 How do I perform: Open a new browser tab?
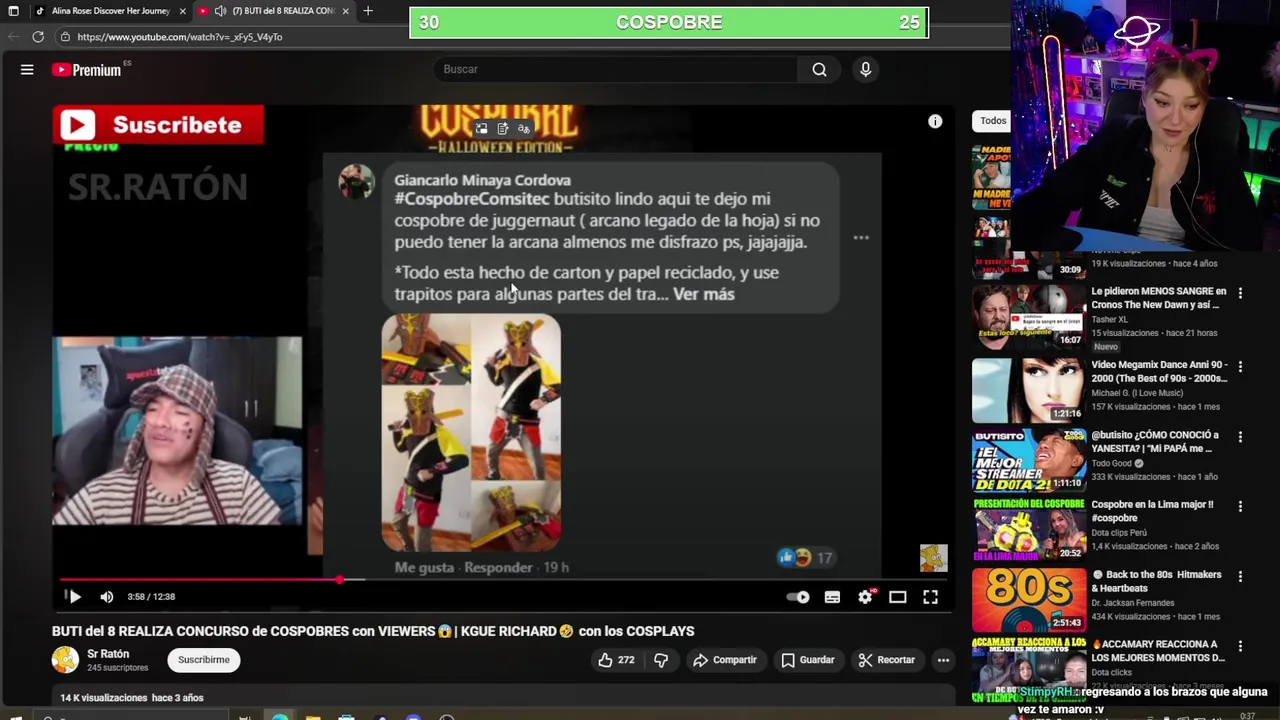pos(368,11)
